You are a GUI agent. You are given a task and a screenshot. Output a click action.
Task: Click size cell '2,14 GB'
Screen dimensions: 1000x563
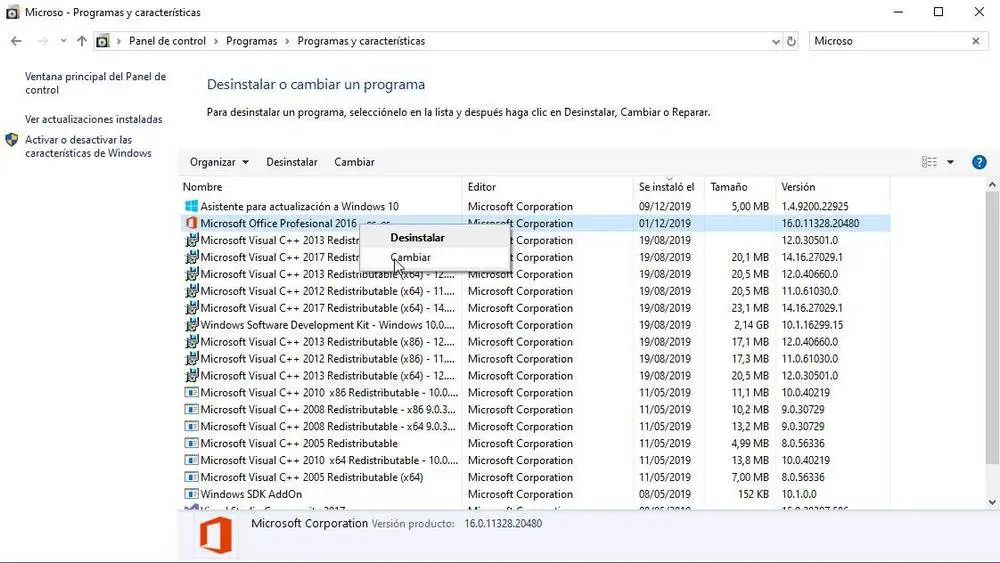pyautogui.click(x=751, y=325)
